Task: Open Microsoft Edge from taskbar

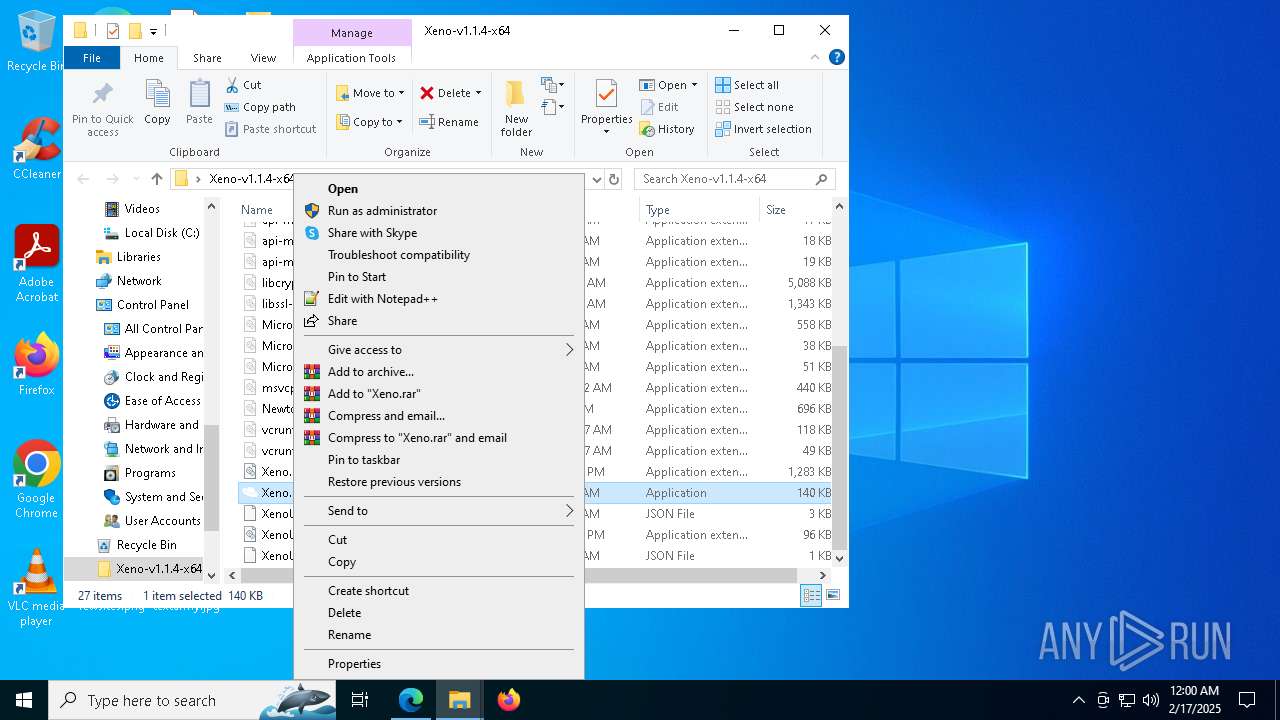Action: click(x=411, y=700)
